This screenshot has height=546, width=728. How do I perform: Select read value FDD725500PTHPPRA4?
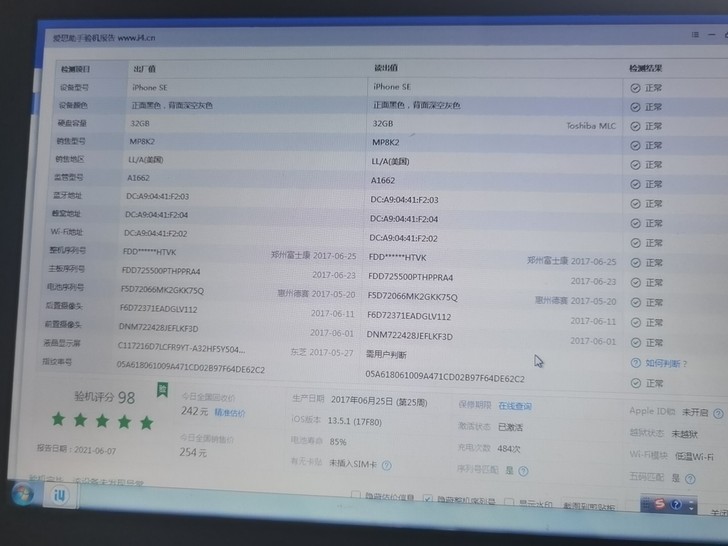click(410, 277)
